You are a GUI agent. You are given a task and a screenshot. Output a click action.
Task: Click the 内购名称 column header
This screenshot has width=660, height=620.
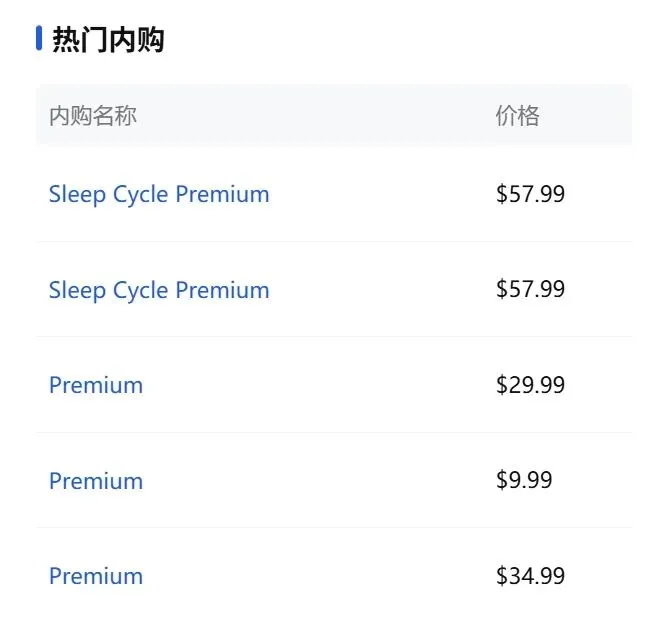point(93,116)
